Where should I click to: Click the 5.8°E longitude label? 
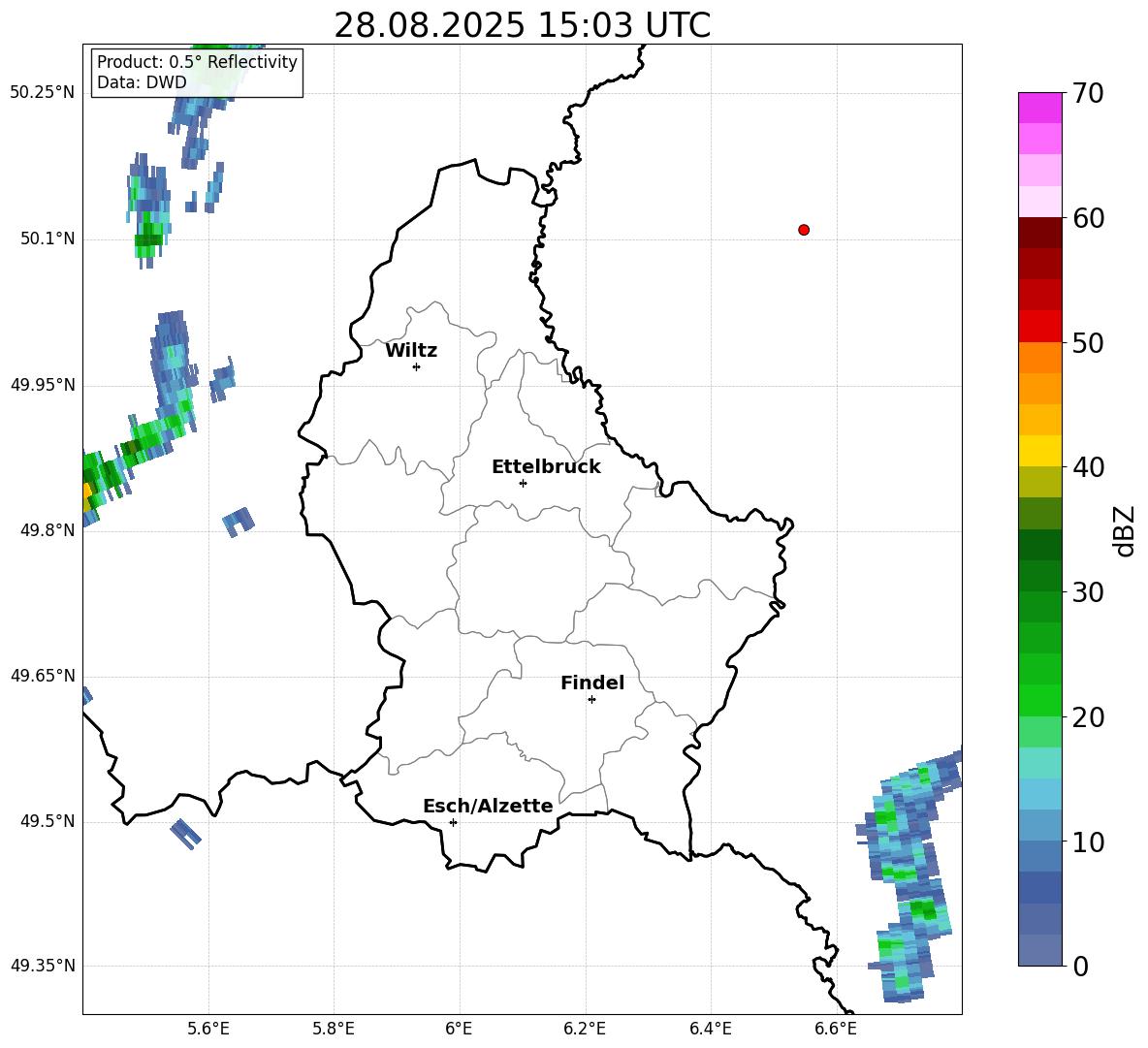[334, 1029]
